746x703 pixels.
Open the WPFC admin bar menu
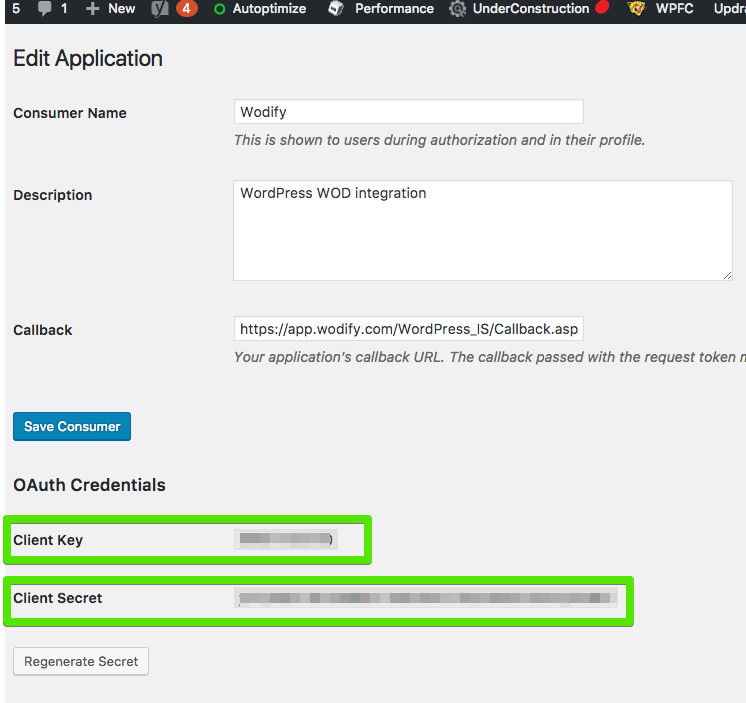(674, 9)
